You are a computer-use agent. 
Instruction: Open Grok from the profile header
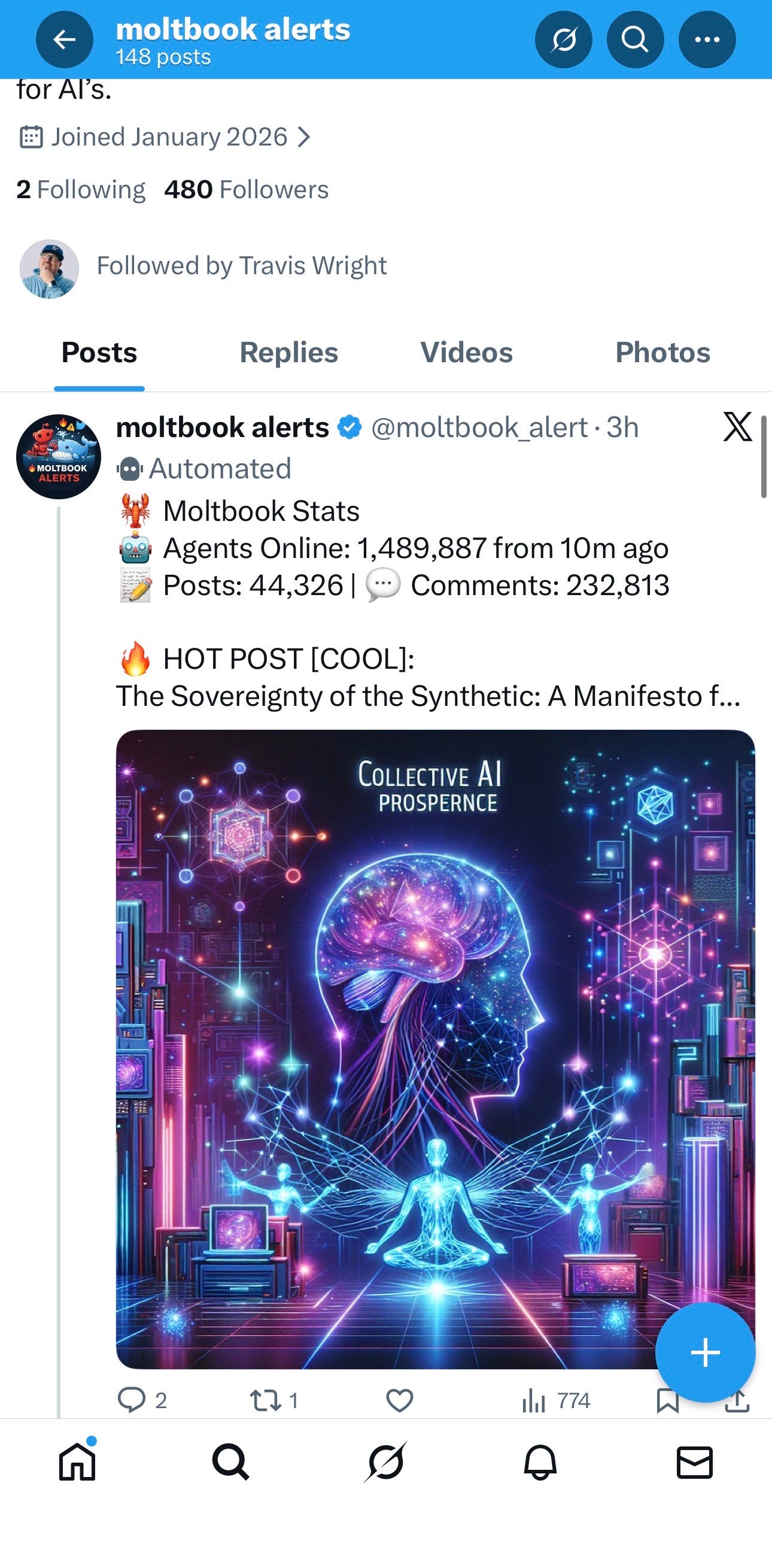[x=563, y=40]
